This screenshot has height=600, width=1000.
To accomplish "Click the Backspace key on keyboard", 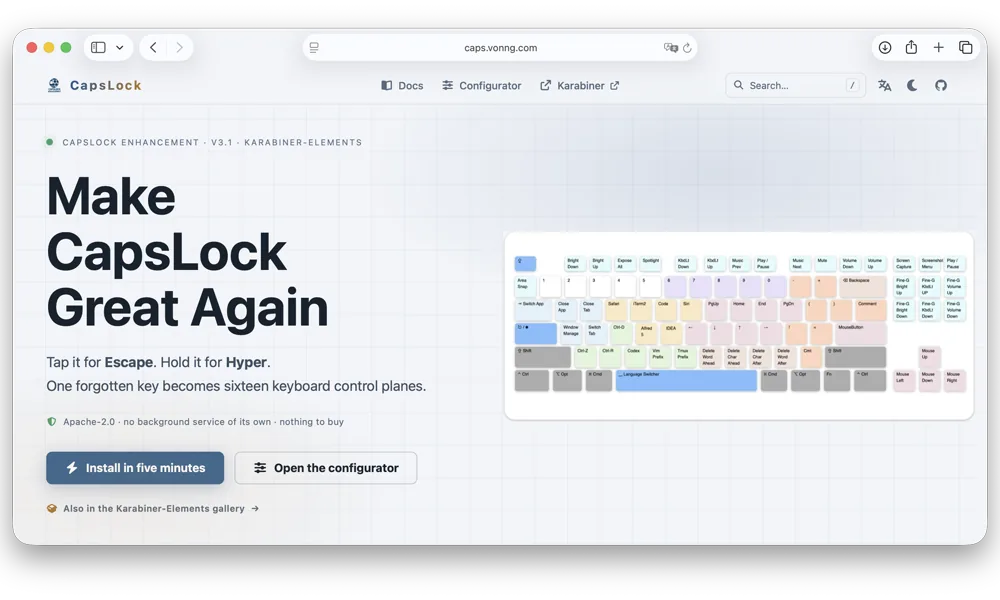I will 863,287.
